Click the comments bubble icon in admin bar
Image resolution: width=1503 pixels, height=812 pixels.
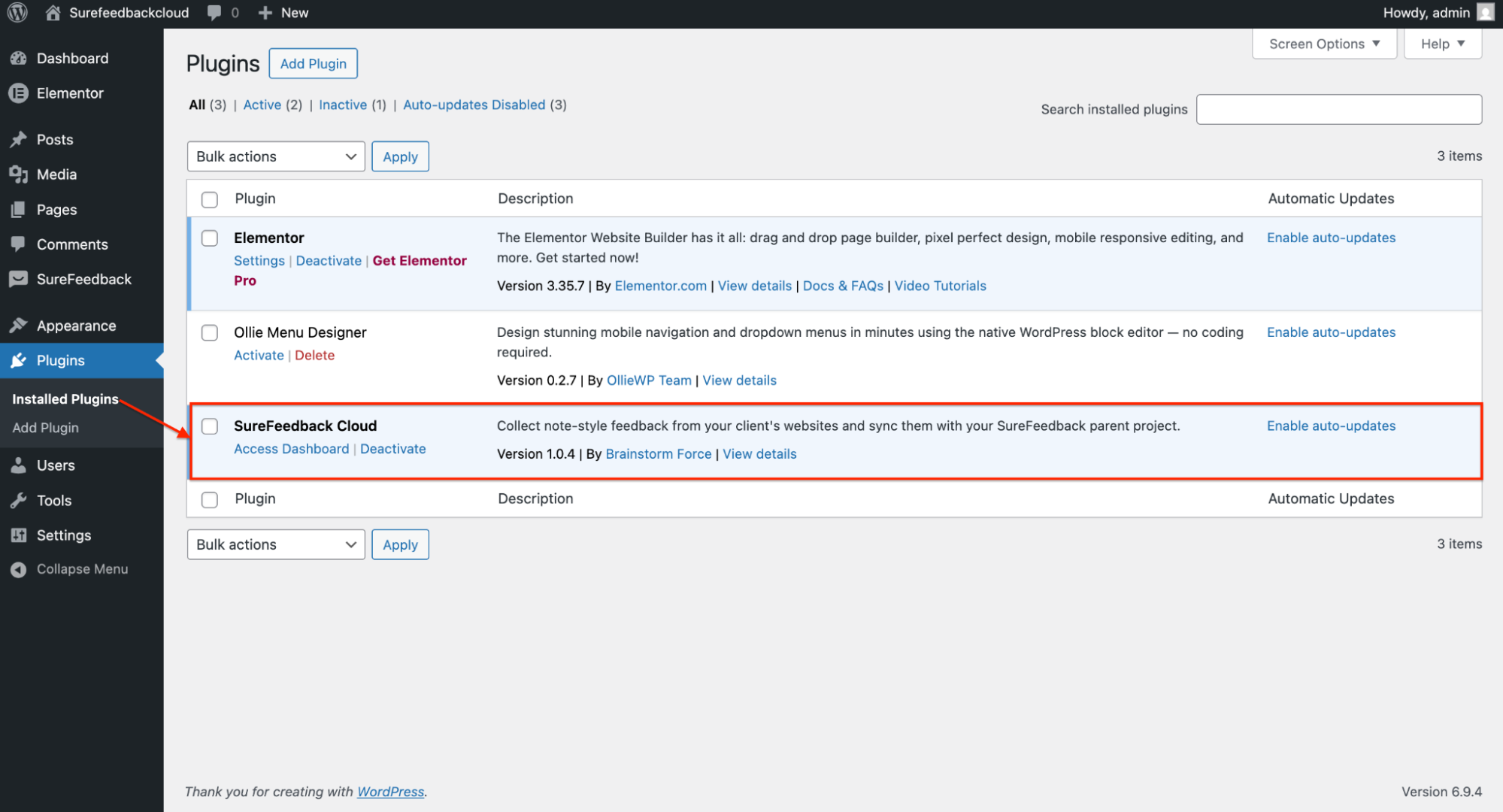(214, 13)
